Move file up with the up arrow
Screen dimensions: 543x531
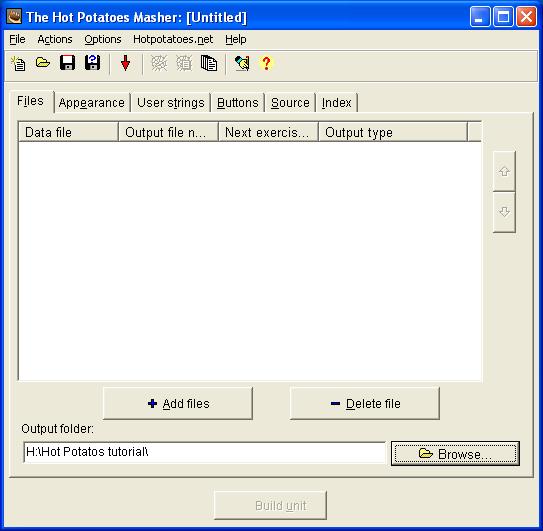(504, 171)
